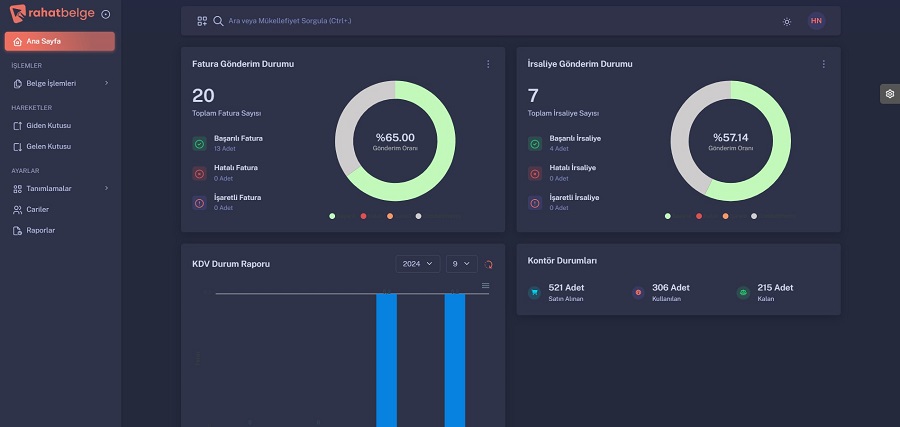900x427 pixels.
Task: Click the settings gear on right edge
Action: [889, 93]
